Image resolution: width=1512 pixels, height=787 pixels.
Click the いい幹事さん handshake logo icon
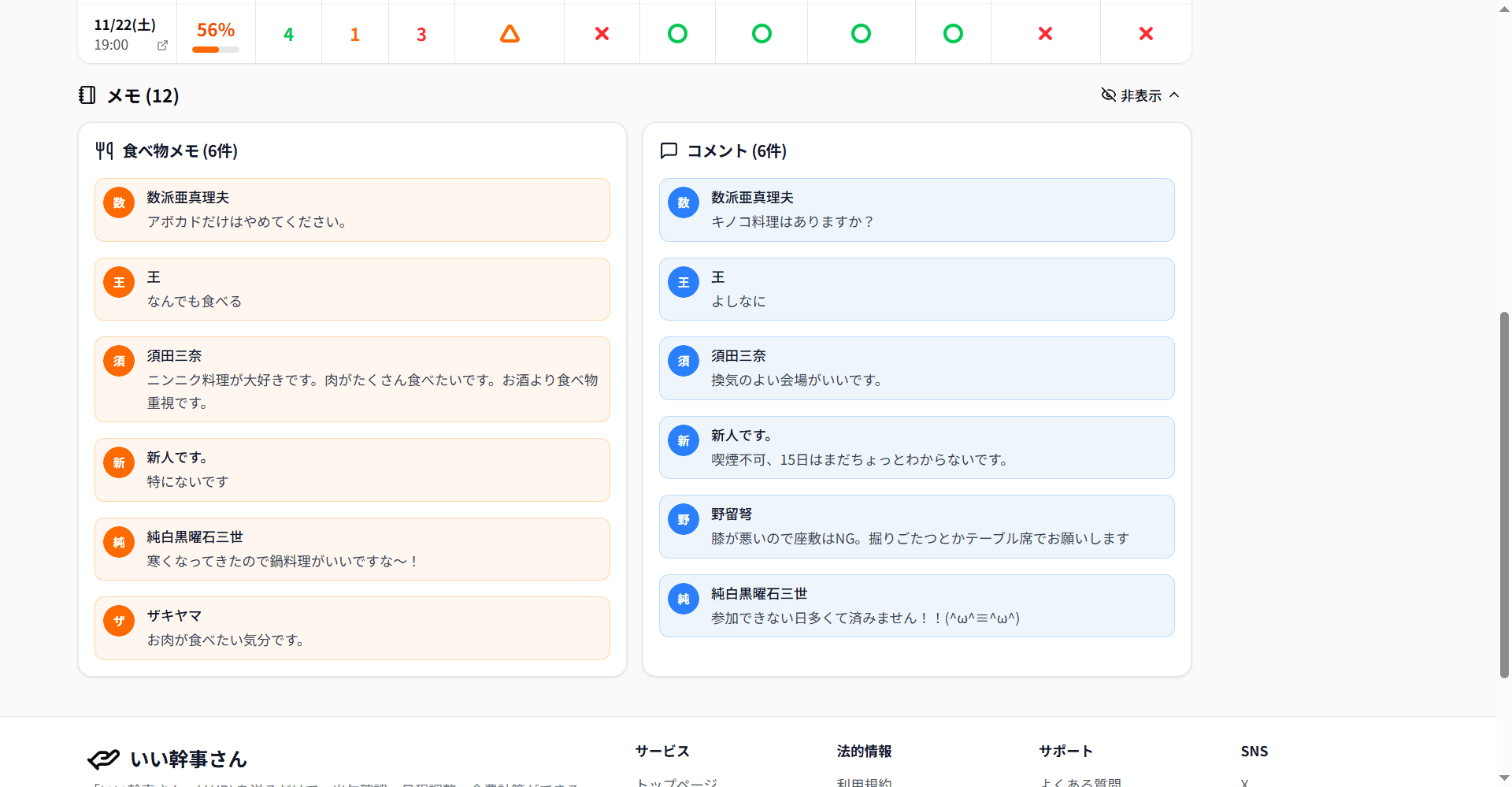click(x=104, y=759)
